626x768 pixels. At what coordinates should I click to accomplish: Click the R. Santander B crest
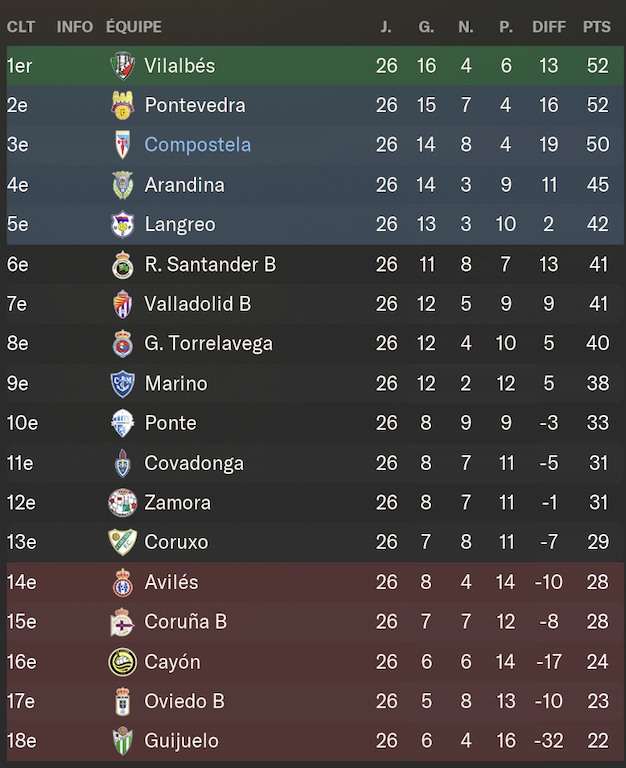point(122,264)
